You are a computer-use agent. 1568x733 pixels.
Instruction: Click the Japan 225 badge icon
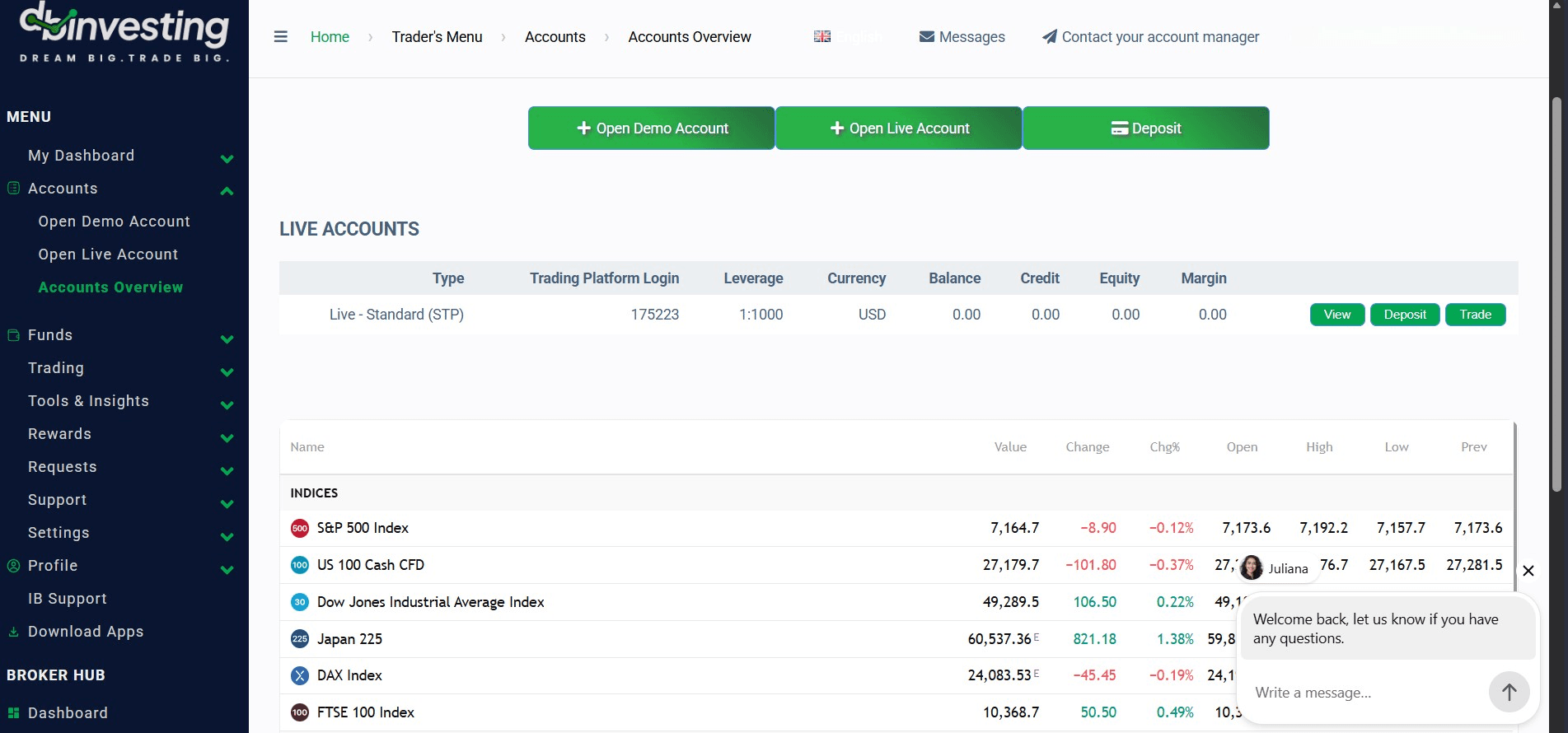pyautogui.click(x=300, y=639)
